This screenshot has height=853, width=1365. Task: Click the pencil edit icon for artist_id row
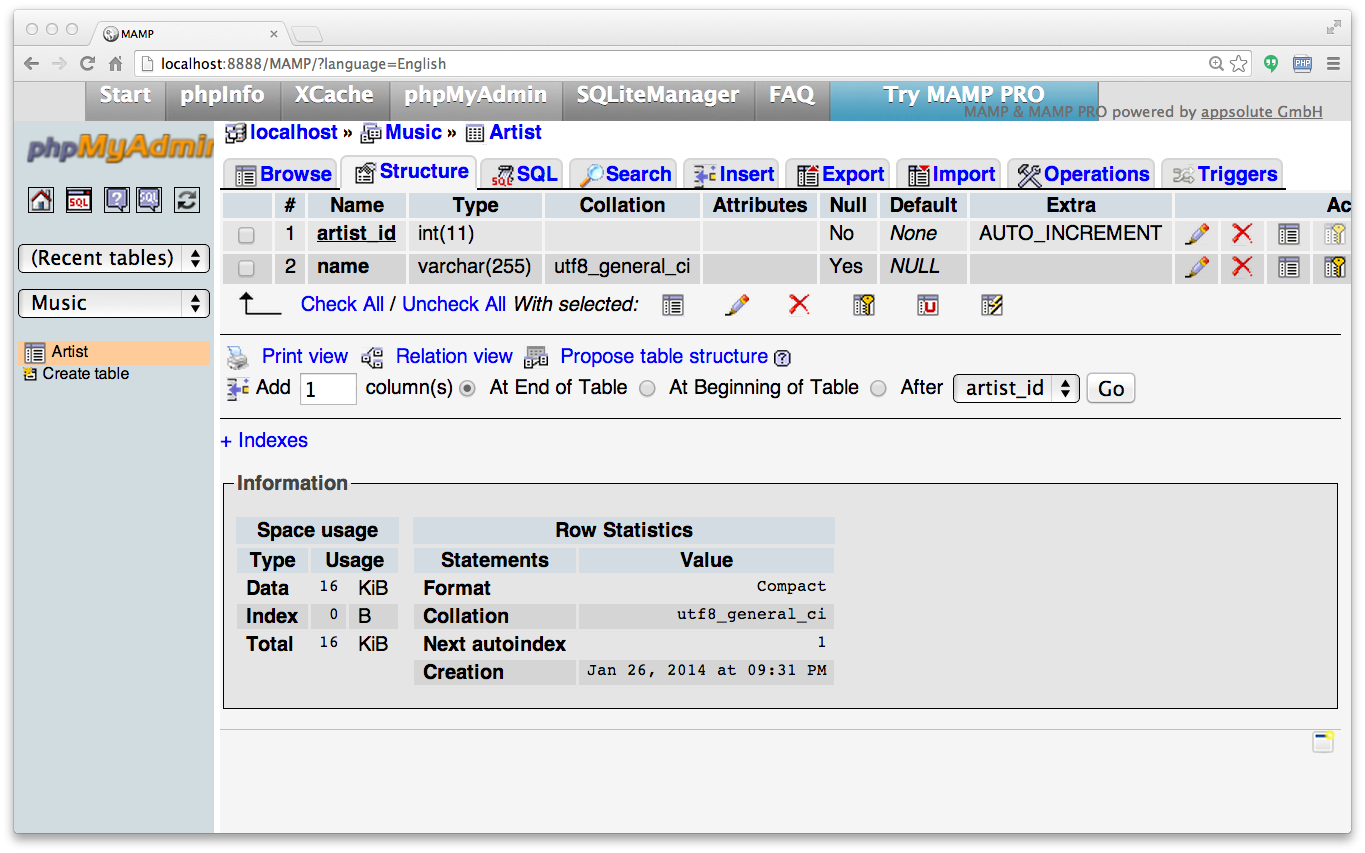tap(1196, 234)
